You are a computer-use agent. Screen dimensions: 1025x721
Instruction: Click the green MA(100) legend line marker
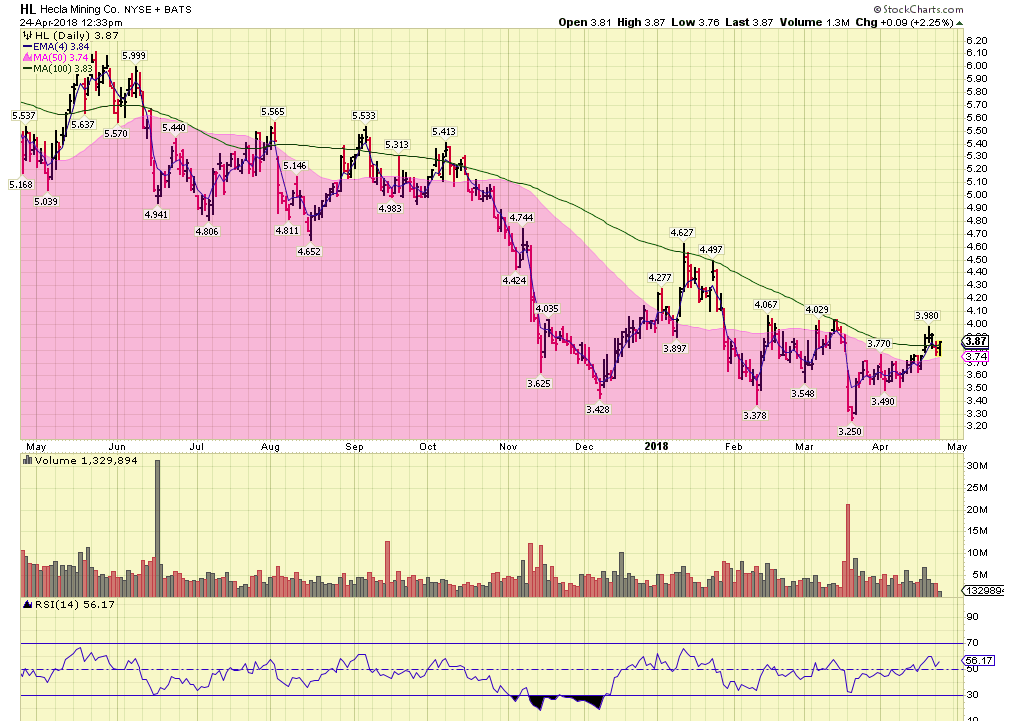27,68
